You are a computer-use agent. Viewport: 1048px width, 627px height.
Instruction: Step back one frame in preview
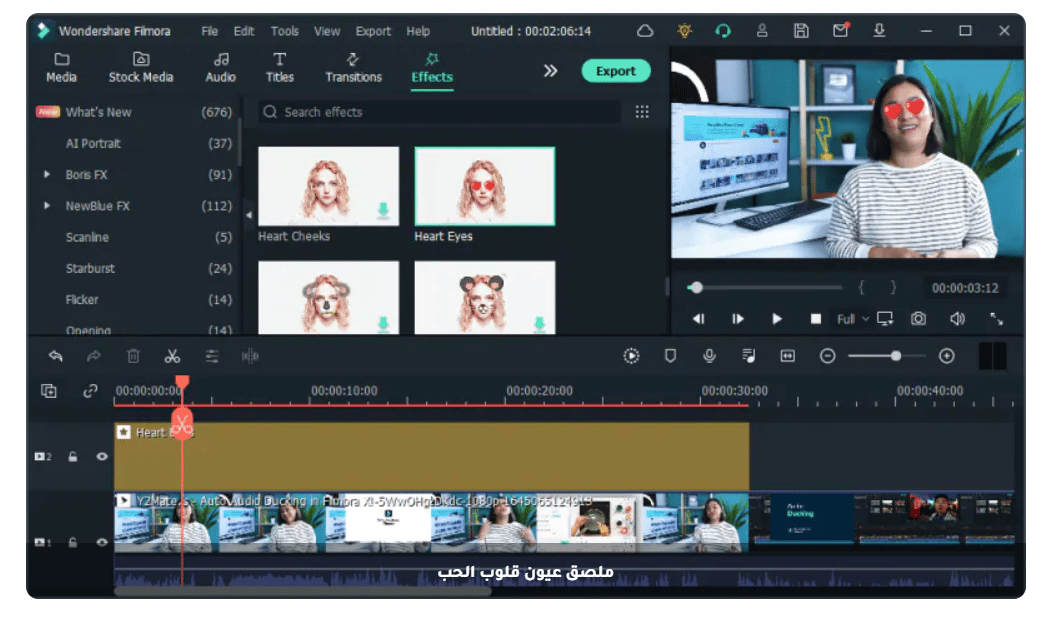pos(698,319)
